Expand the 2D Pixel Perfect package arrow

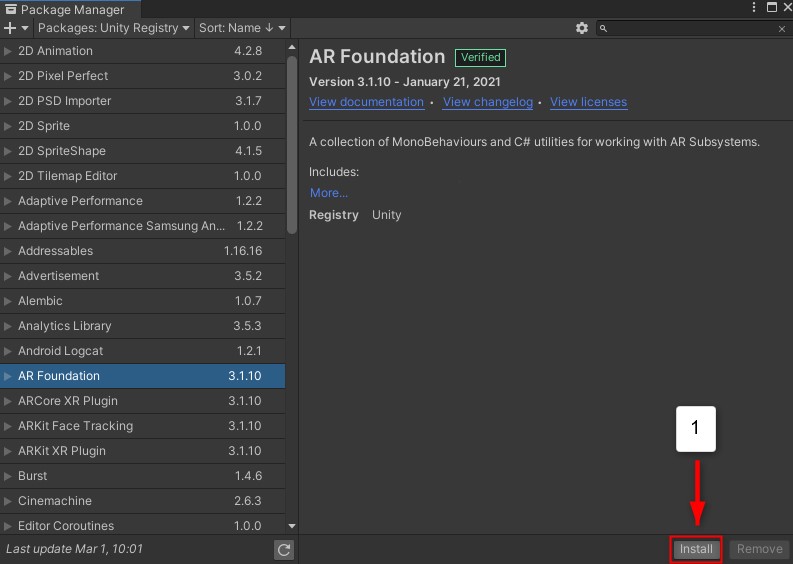click(8, 76)
